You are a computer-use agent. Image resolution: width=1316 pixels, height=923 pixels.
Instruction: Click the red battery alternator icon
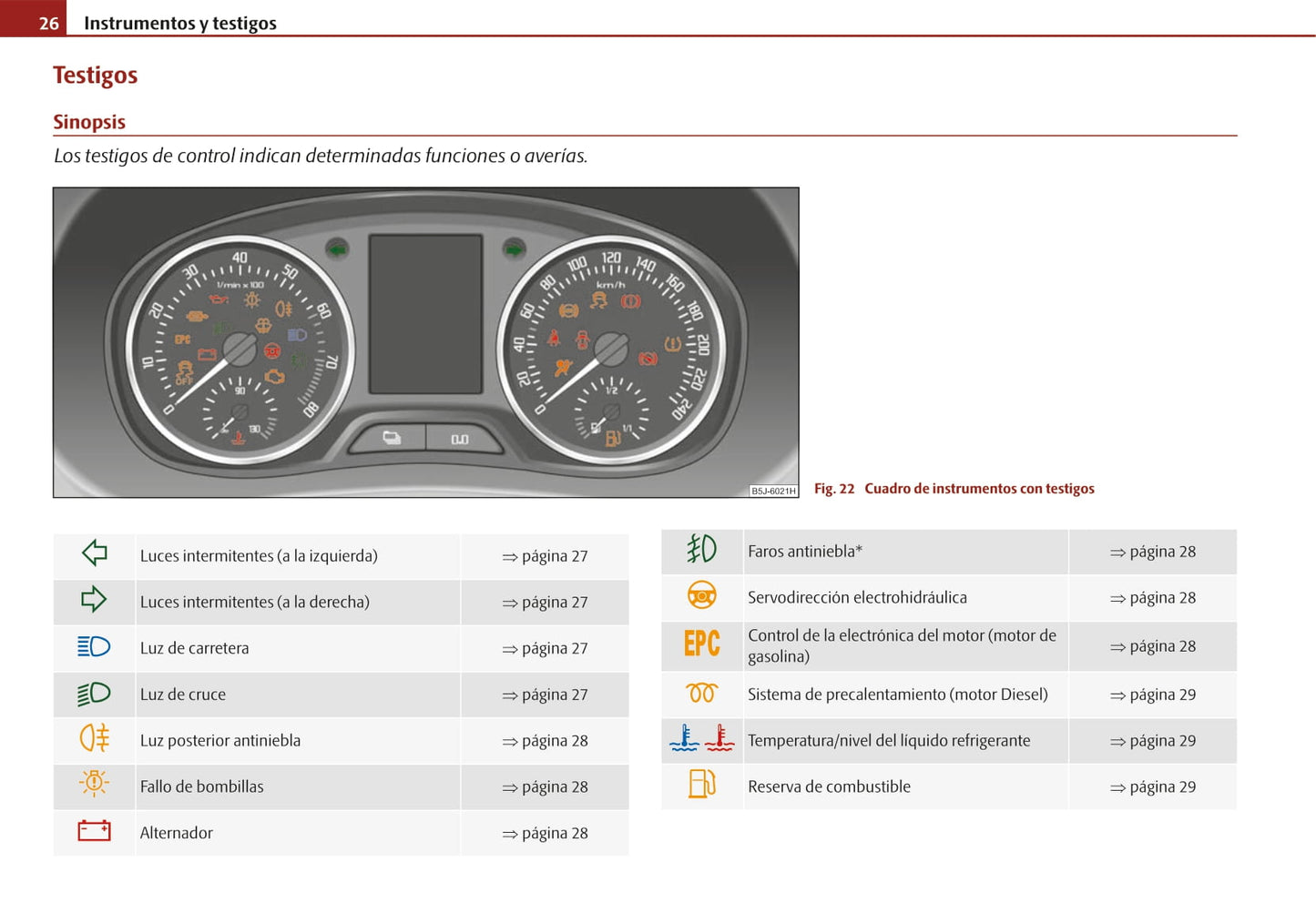(x=94, y=831)
